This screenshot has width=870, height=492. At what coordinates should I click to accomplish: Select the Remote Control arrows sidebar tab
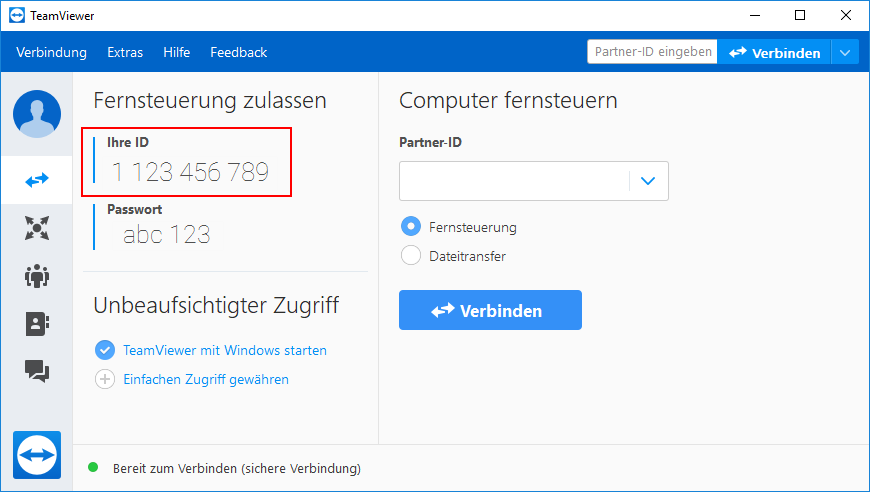(x=37, y=180)
